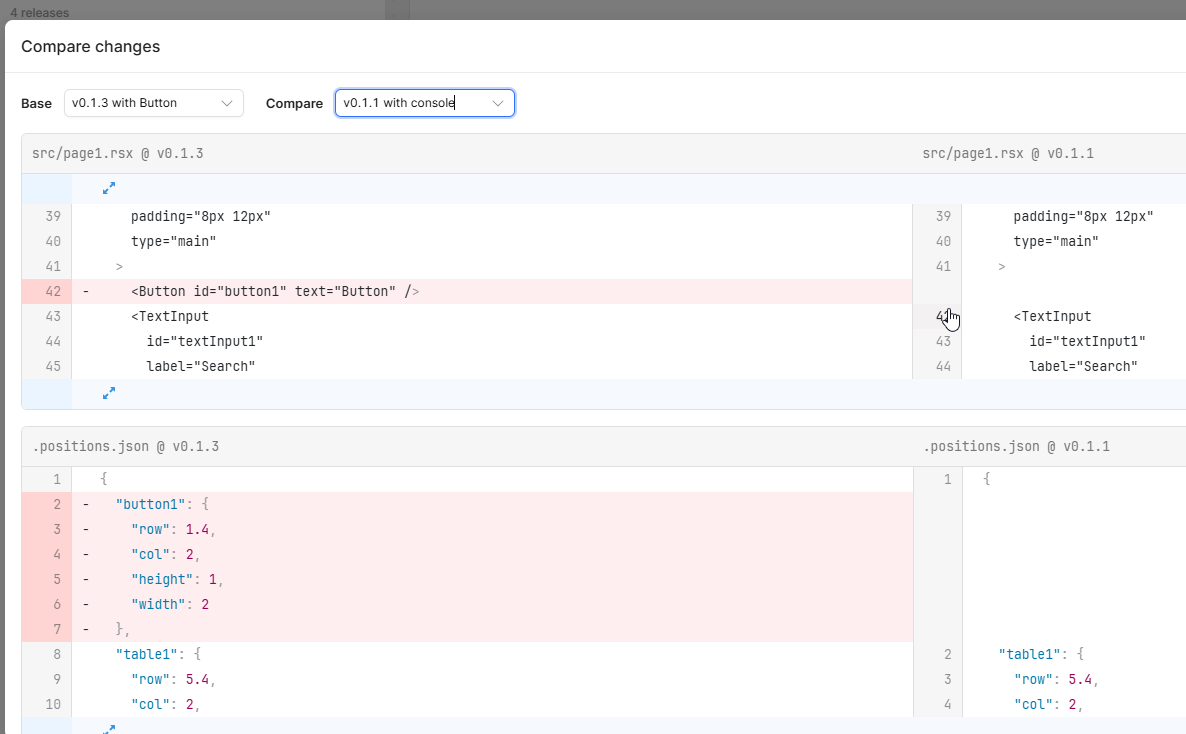The image size is (1186, 734).
Task: Click the "src/page1.rsx @ v0.1.3" file header
Action: 118,154
